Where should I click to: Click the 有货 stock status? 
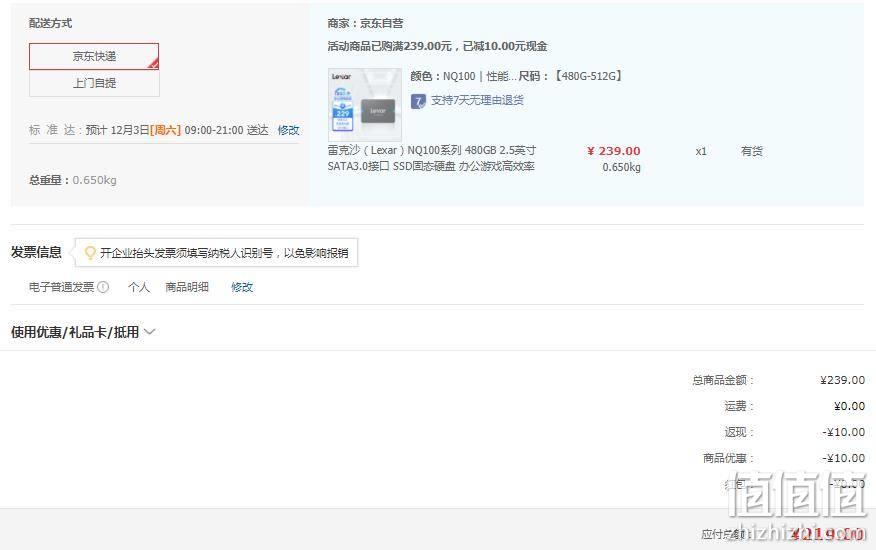click(751, 151)
